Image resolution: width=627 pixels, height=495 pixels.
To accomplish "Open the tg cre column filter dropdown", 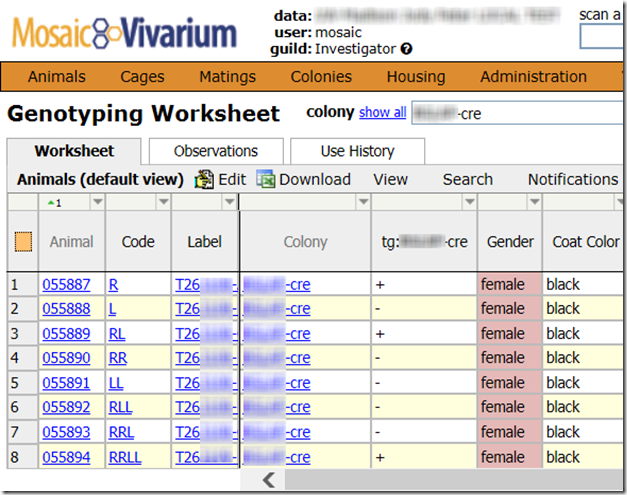I will (469, 202).
